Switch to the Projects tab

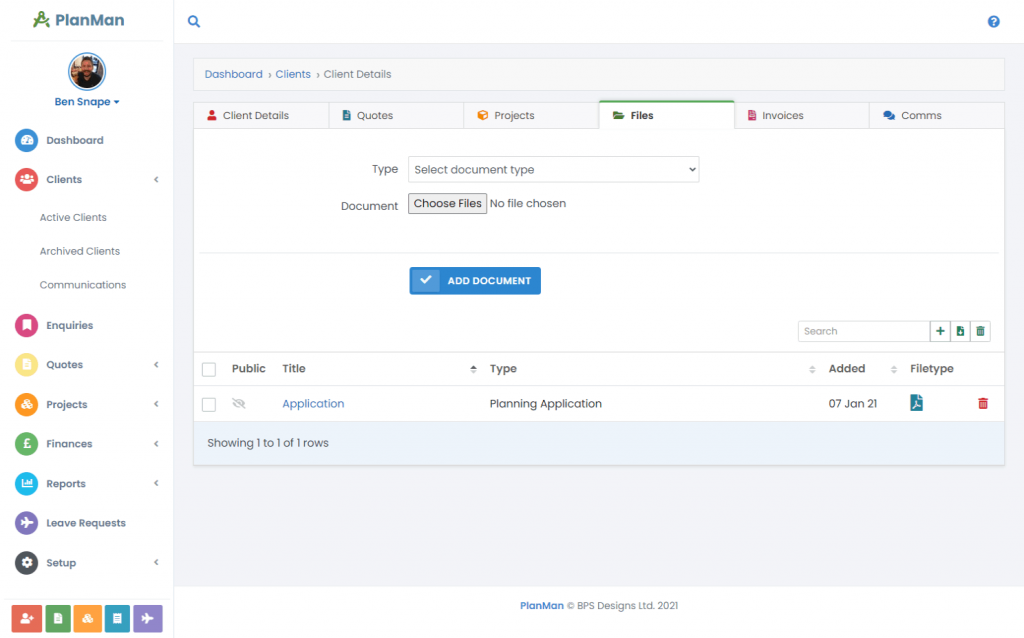click(532, 116)
